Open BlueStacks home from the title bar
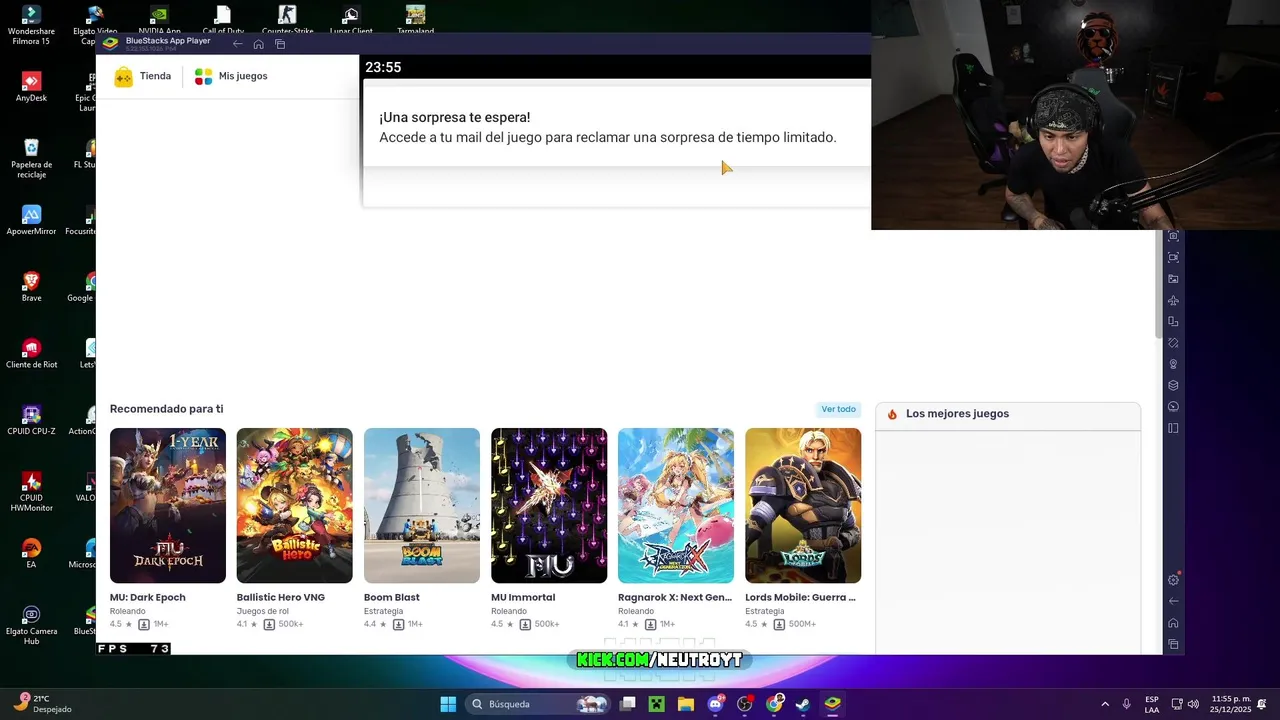Image resolution: width=1280 pixels, height=720 pixels. 258,44
